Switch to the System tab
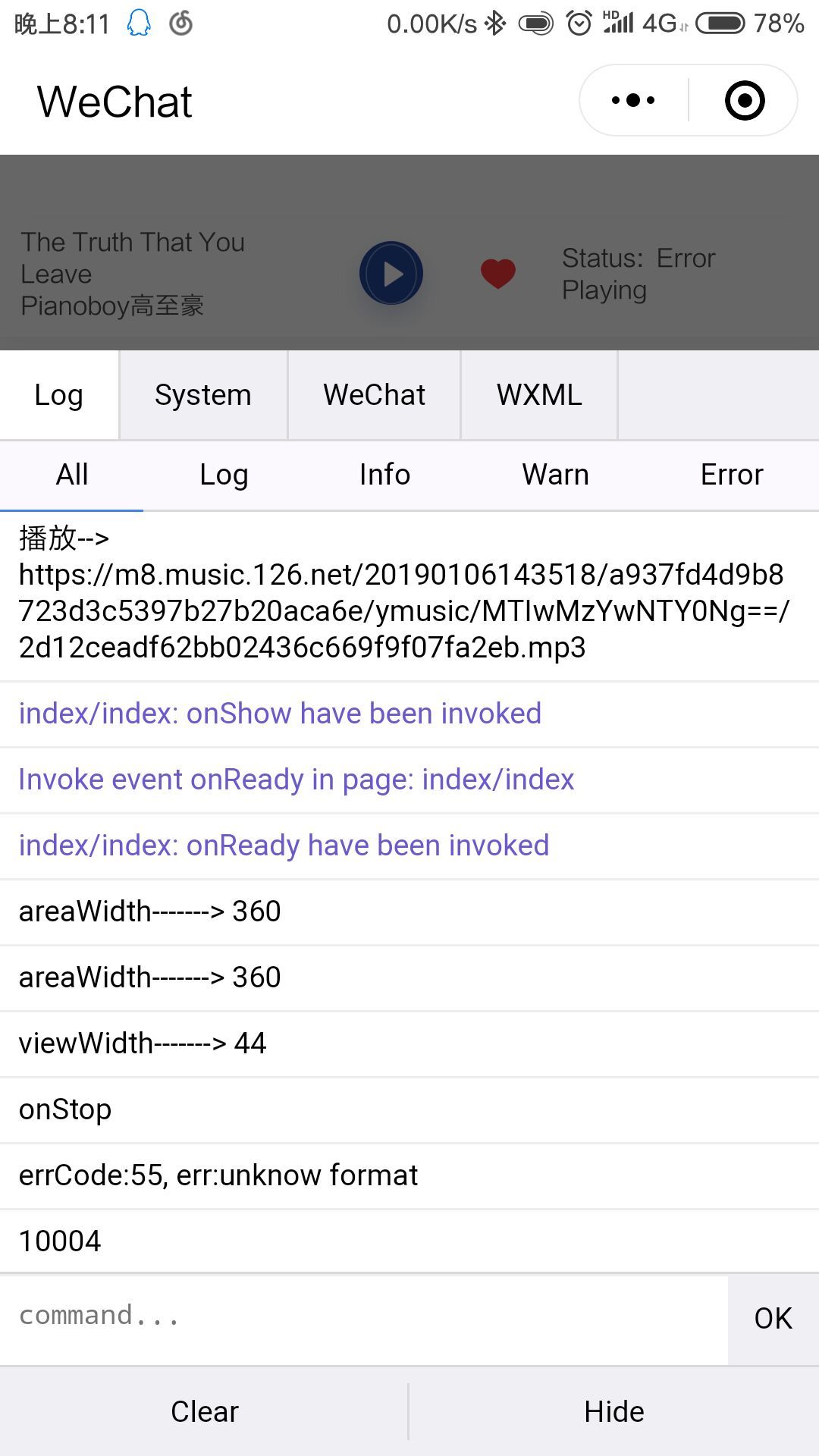 click(x=203, y=395)
